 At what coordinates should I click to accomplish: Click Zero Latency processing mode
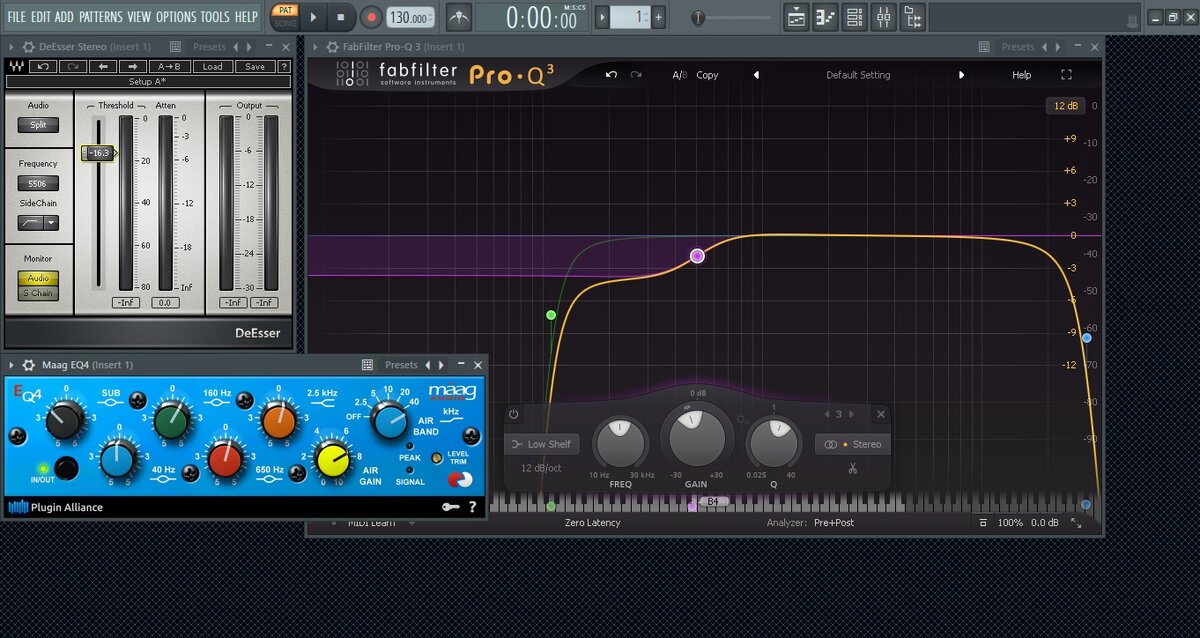592,523
